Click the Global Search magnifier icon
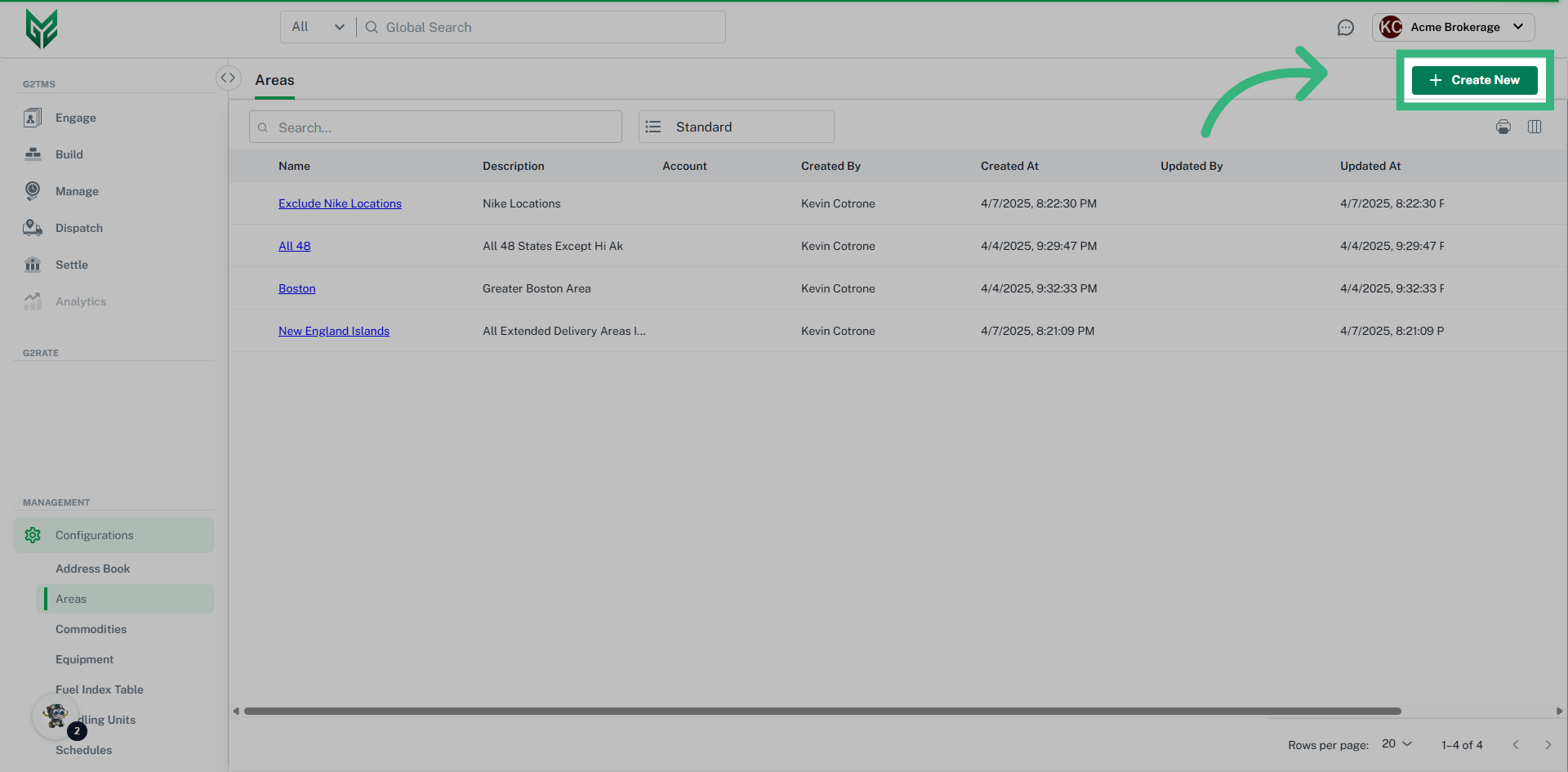The image size is (1568, 772). point(372,27)
